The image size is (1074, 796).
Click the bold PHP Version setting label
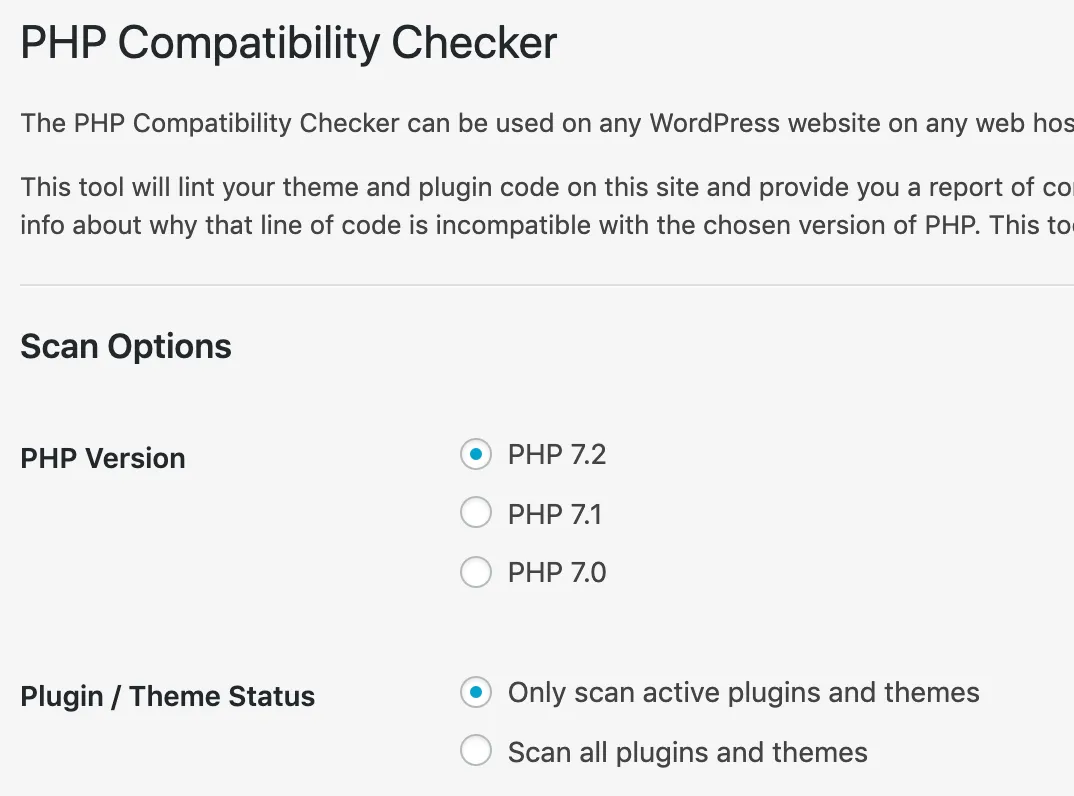103,458
